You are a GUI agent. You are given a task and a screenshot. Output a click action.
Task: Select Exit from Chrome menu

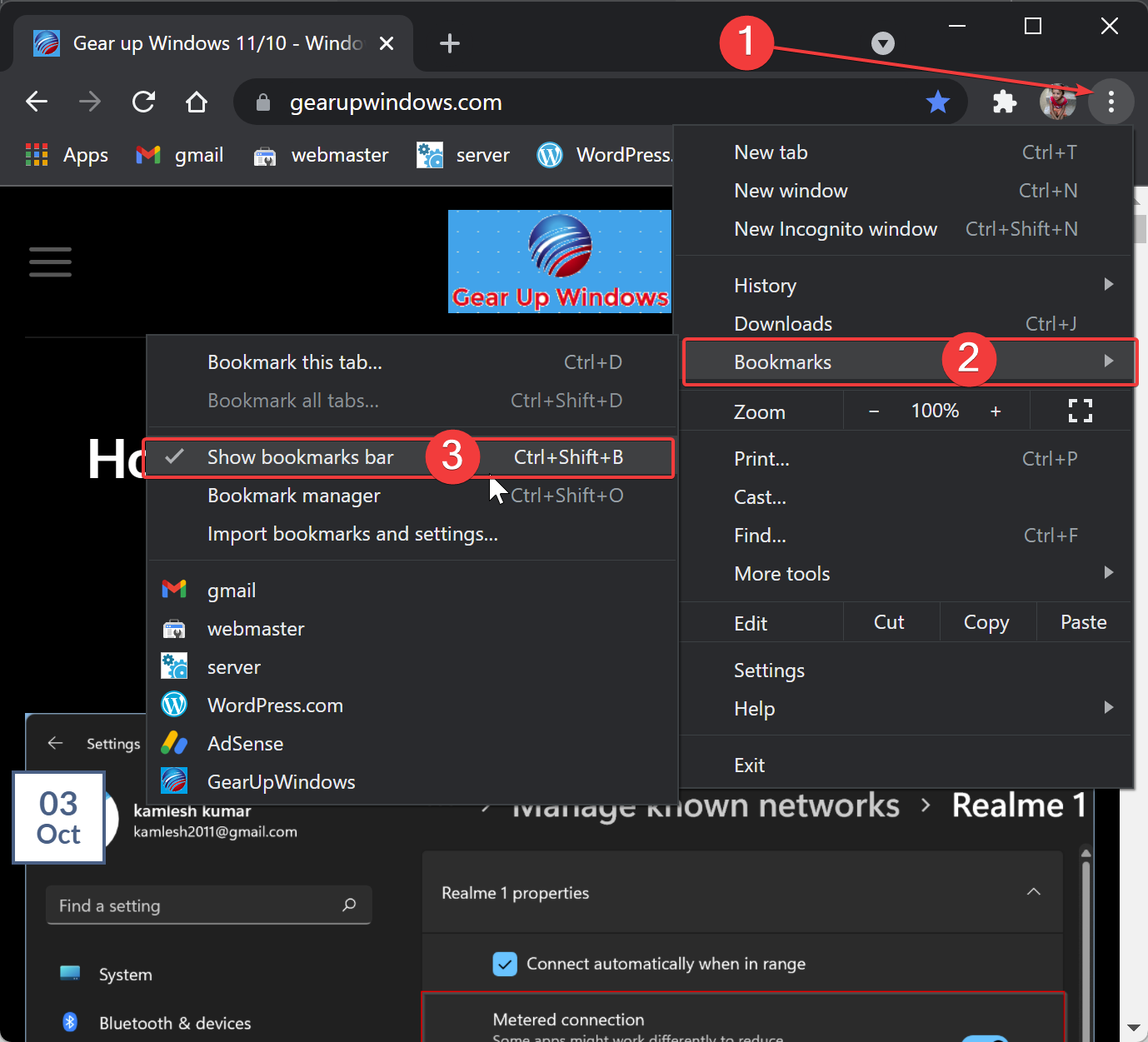pos(906,765)
